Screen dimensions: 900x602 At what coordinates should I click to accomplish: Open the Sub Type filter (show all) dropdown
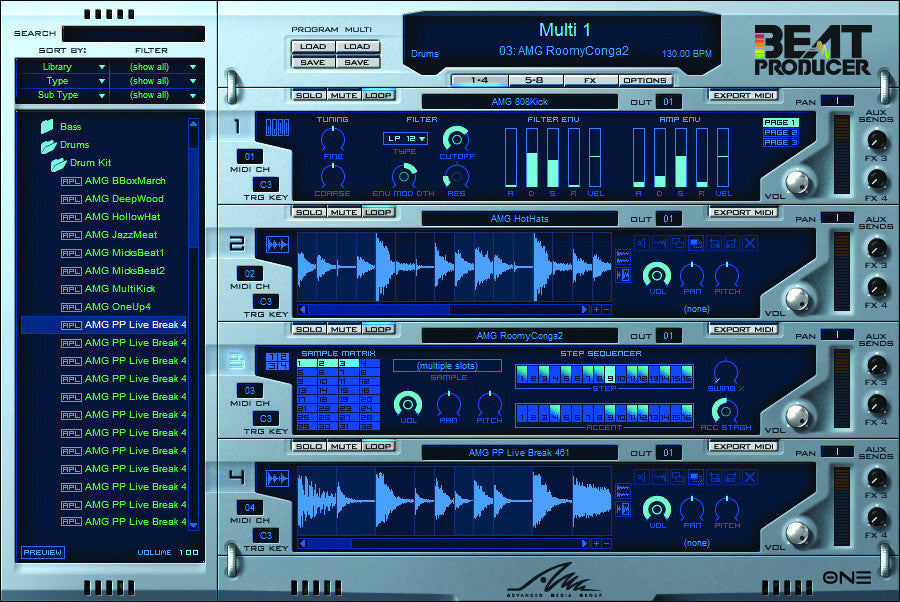[156, 95]
